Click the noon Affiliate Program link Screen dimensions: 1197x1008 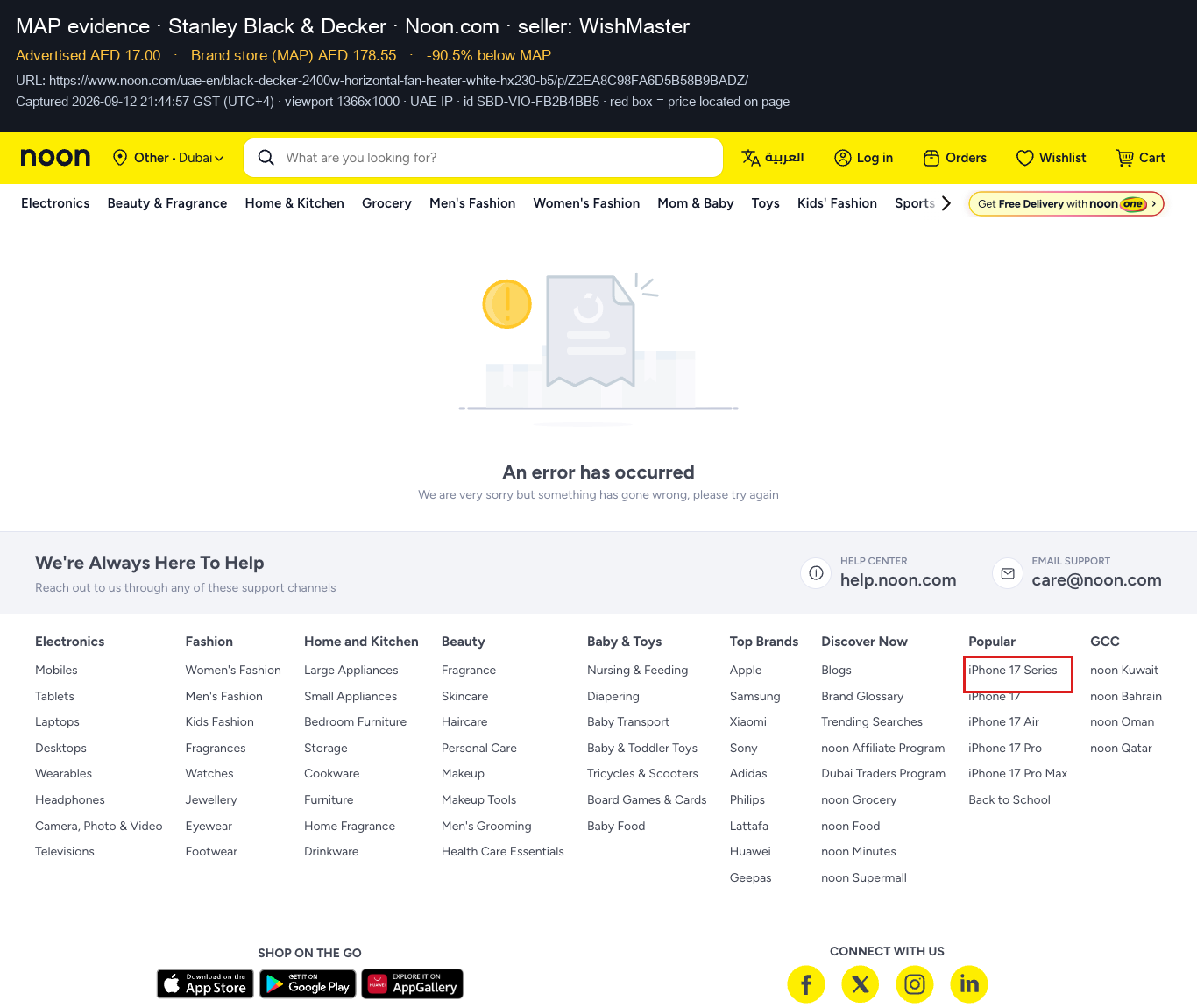click(x=883, y=749)
